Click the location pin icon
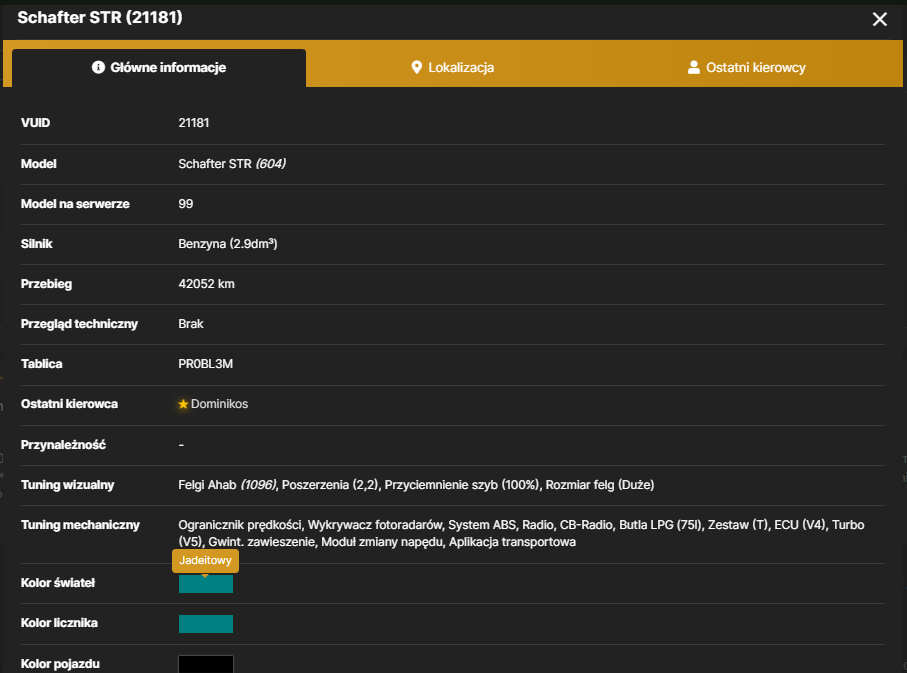The width and height of the screenshot is (907, 673). pos(416,67)
